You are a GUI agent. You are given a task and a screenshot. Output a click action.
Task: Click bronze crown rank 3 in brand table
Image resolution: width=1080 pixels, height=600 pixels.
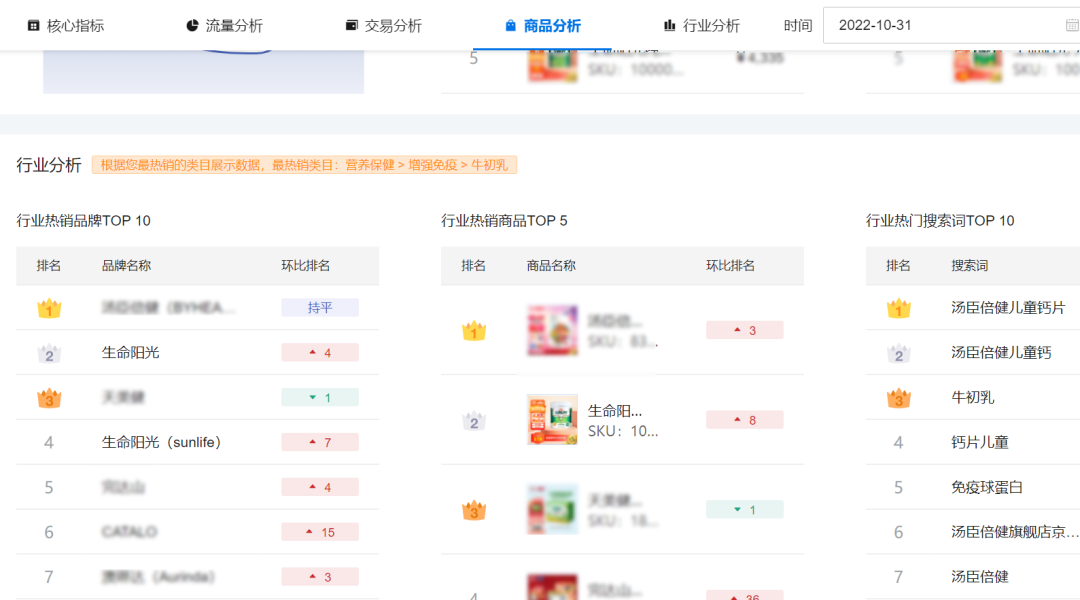pyautogui.click(x=49, y=398)
